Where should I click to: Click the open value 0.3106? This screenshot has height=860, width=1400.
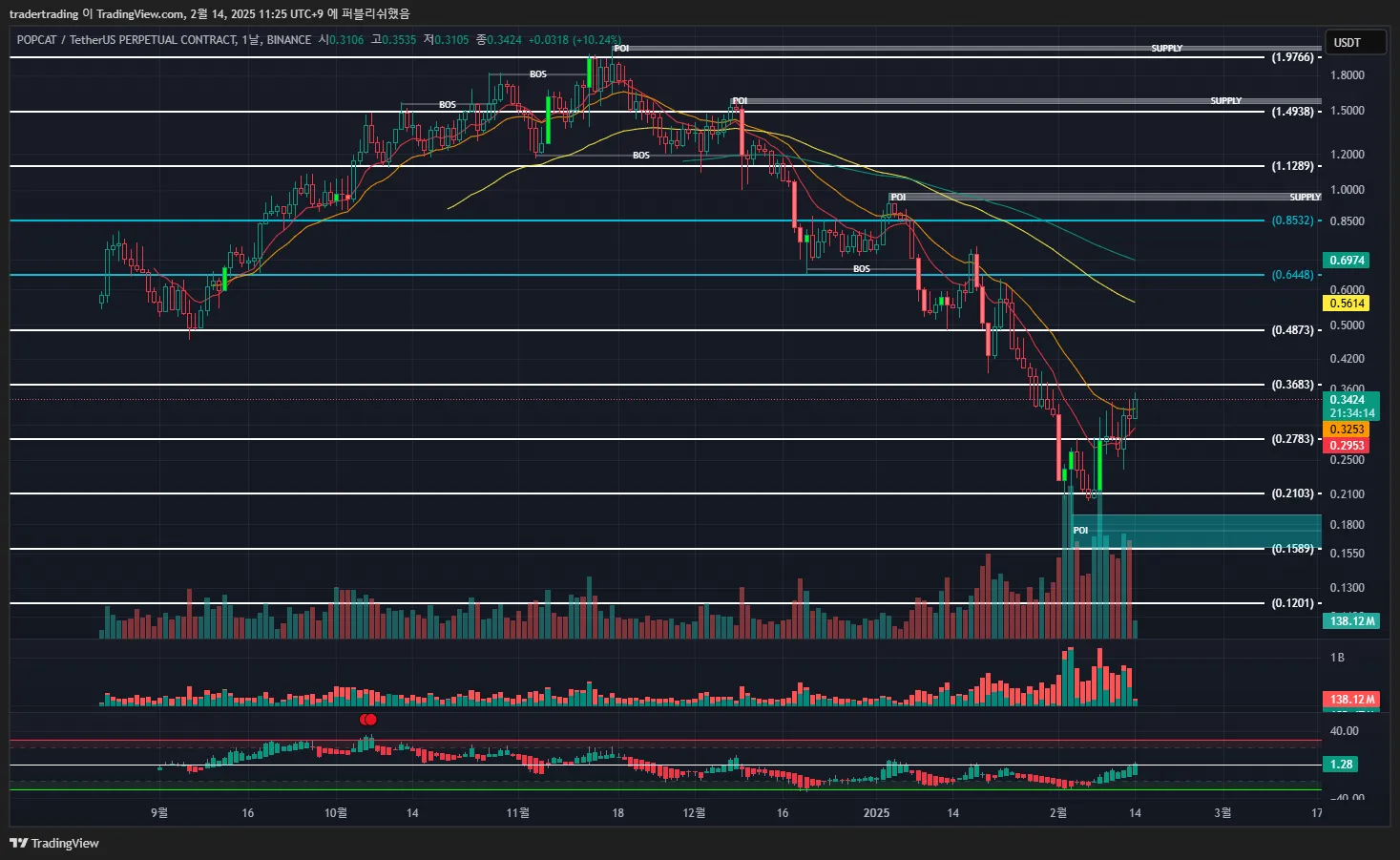tap(346, 40)
